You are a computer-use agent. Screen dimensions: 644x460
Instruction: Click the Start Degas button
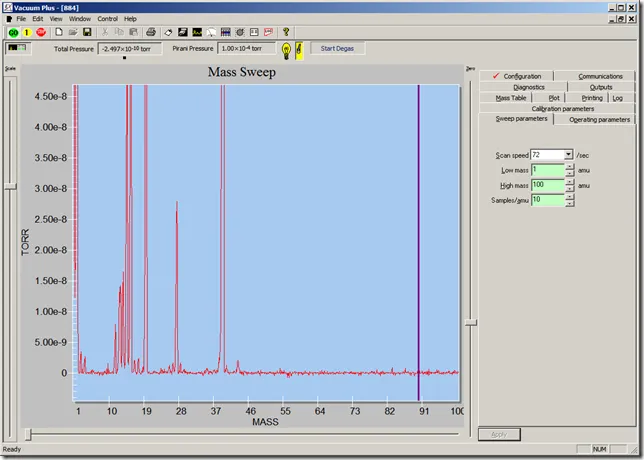[x=337, y=48]
